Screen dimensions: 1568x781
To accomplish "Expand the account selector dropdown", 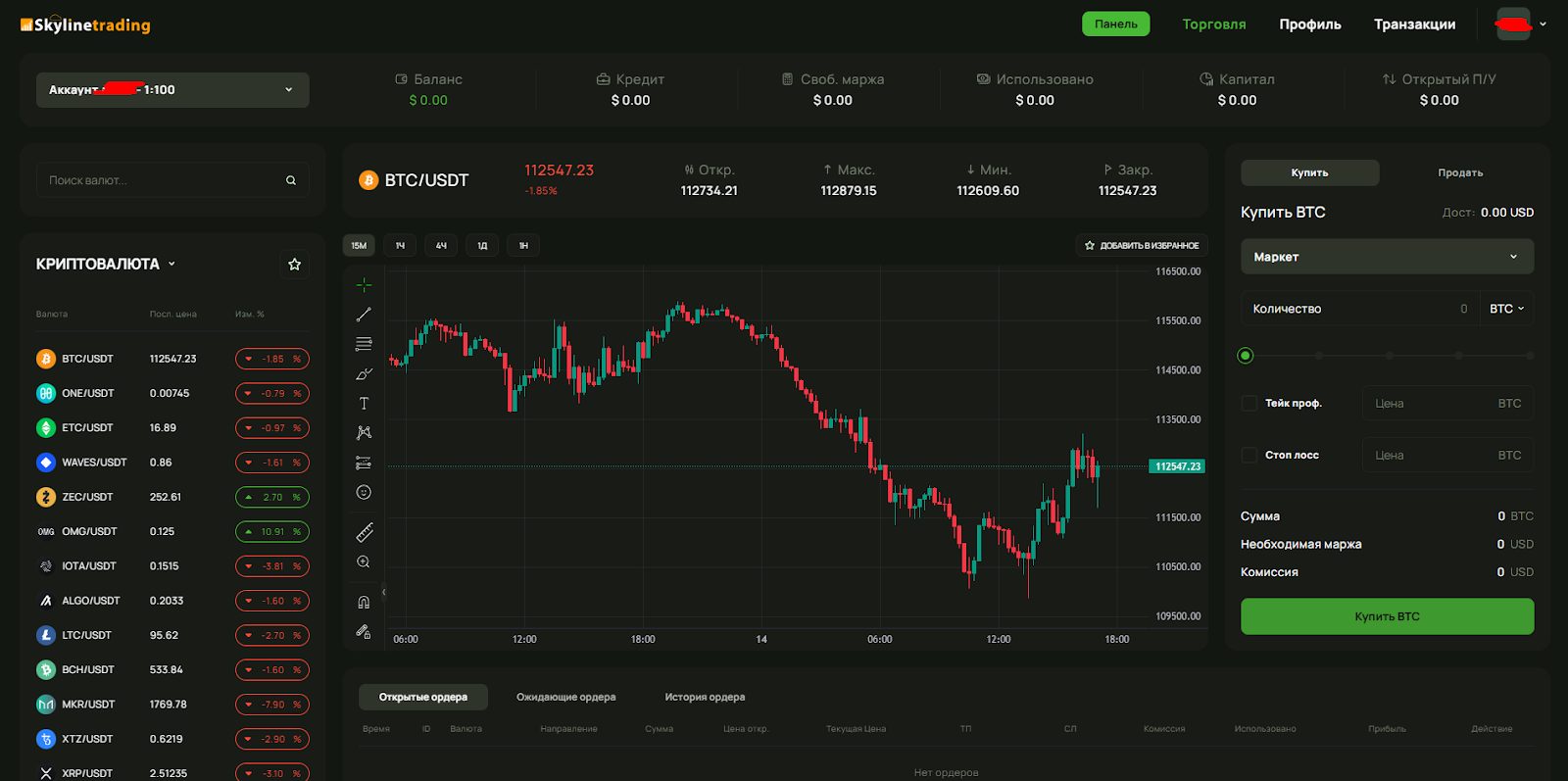I will pos(172,90).
